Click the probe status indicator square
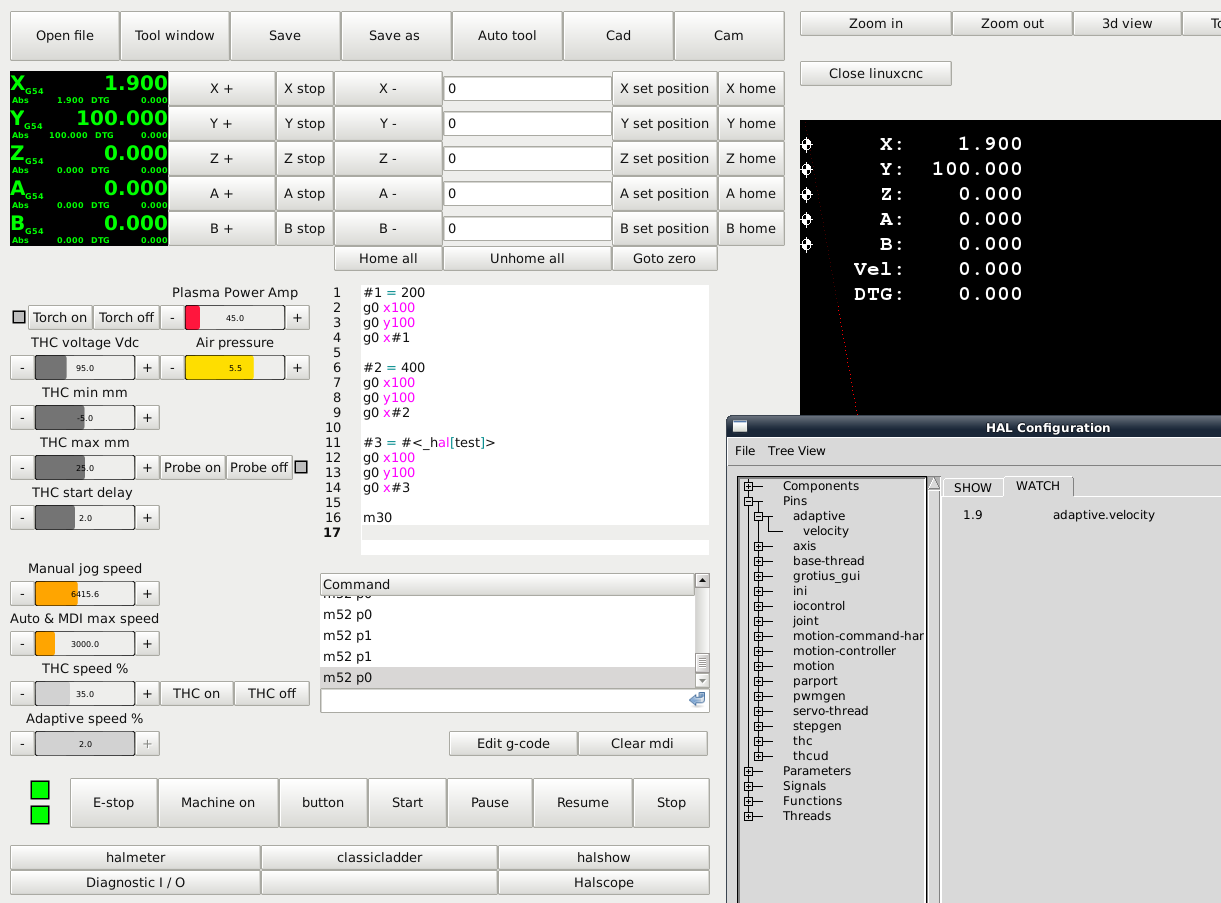Screen dimensions: 1221x903 point(301,467)
